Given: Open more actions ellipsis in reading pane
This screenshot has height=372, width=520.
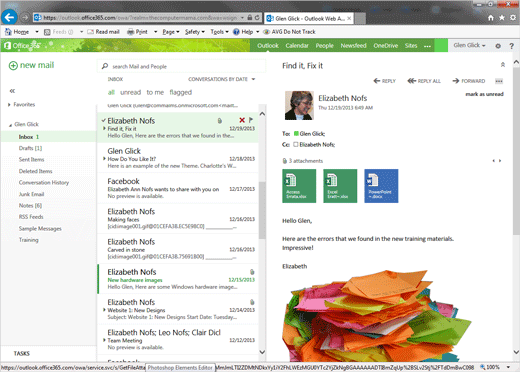Looking at the screenshot, I should pyautogui.click(x=499, y=81).
